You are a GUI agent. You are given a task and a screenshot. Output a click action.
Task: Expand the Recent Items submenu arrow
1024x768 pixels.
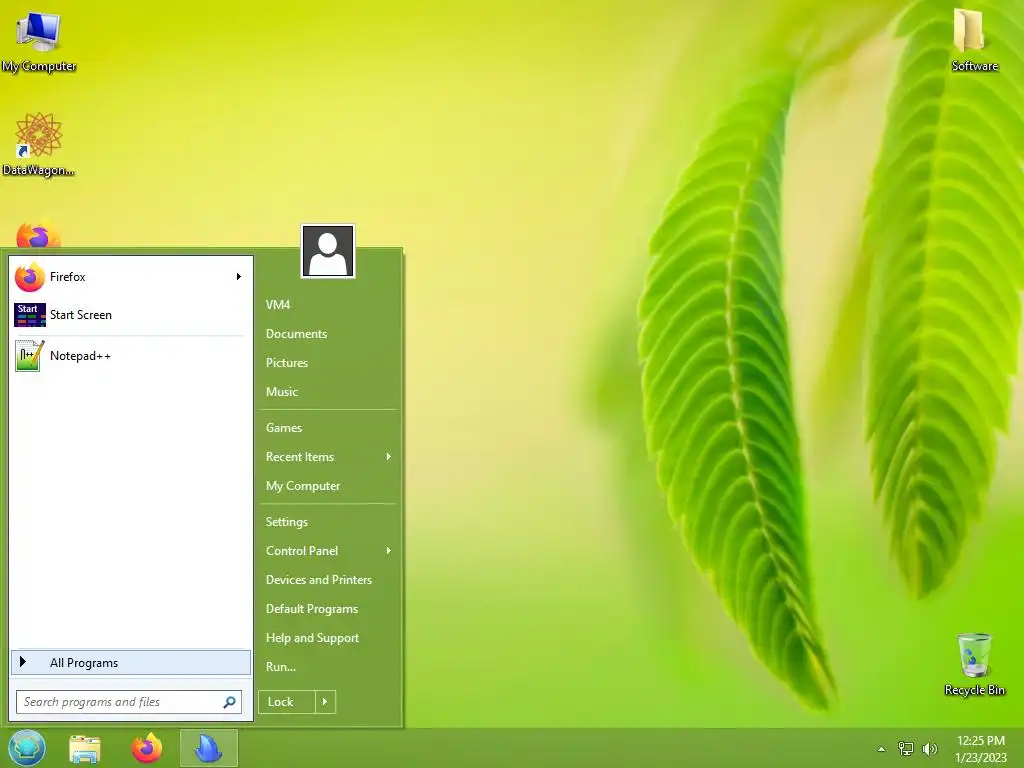[x=389, y=456]
